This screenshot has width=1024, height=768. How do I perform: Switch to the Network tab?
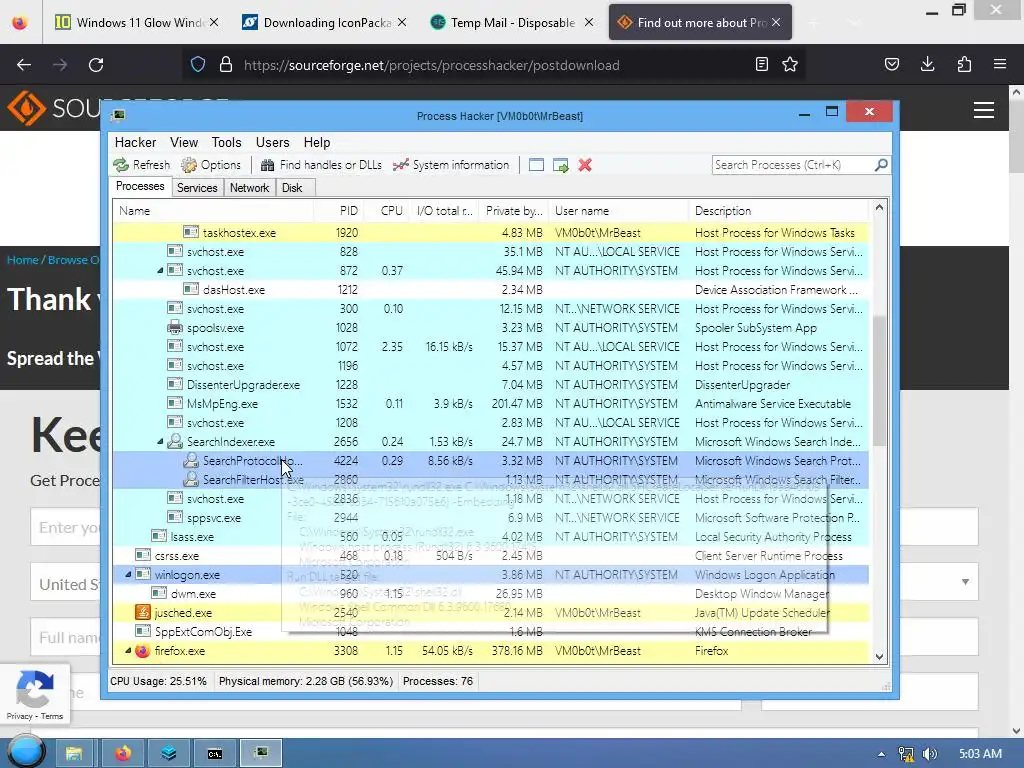(x=249, y=187)
